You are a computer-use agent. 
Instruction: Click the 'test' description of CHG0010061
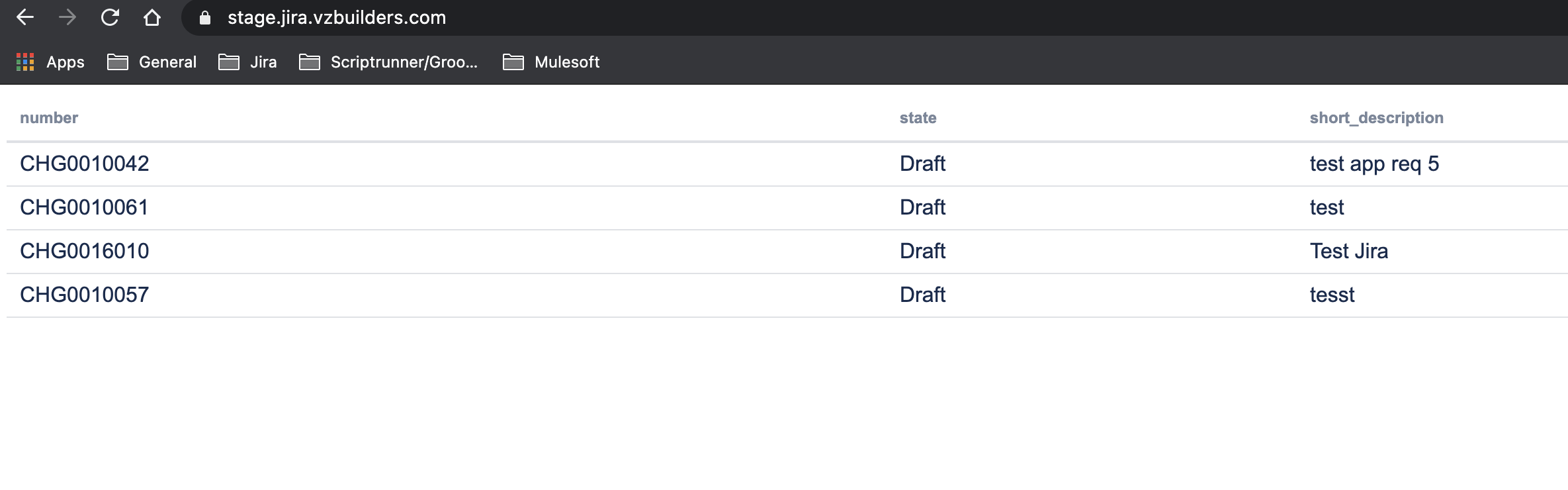click(1327, 207)
